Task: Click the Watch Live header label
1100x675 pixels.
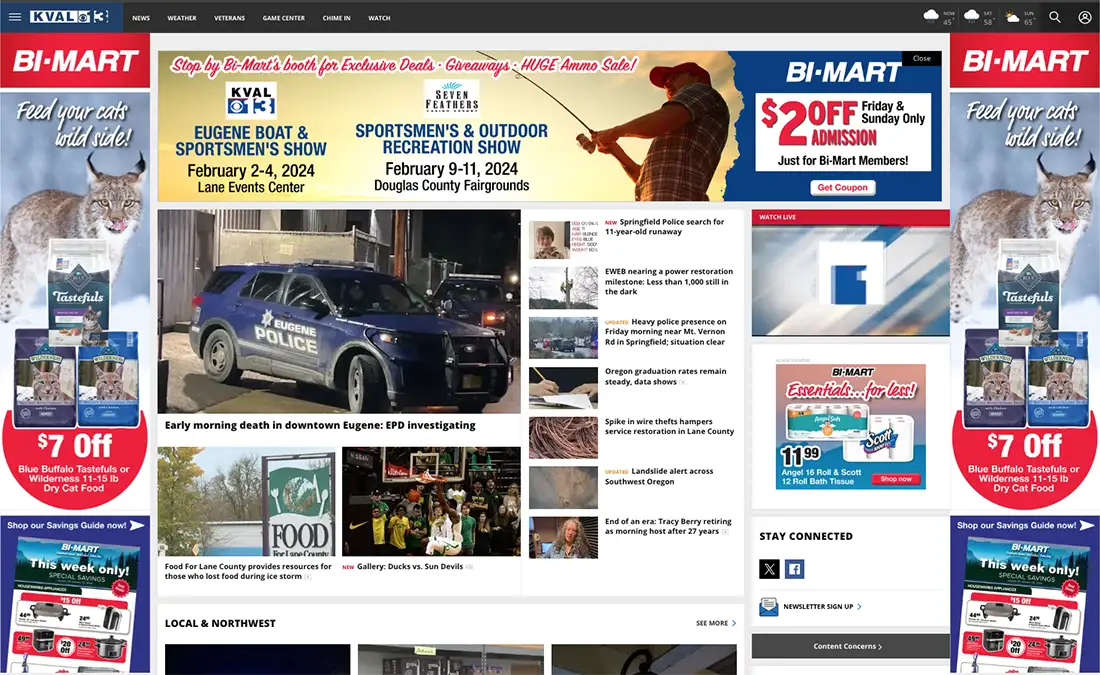Action: (x=777, y=218)
